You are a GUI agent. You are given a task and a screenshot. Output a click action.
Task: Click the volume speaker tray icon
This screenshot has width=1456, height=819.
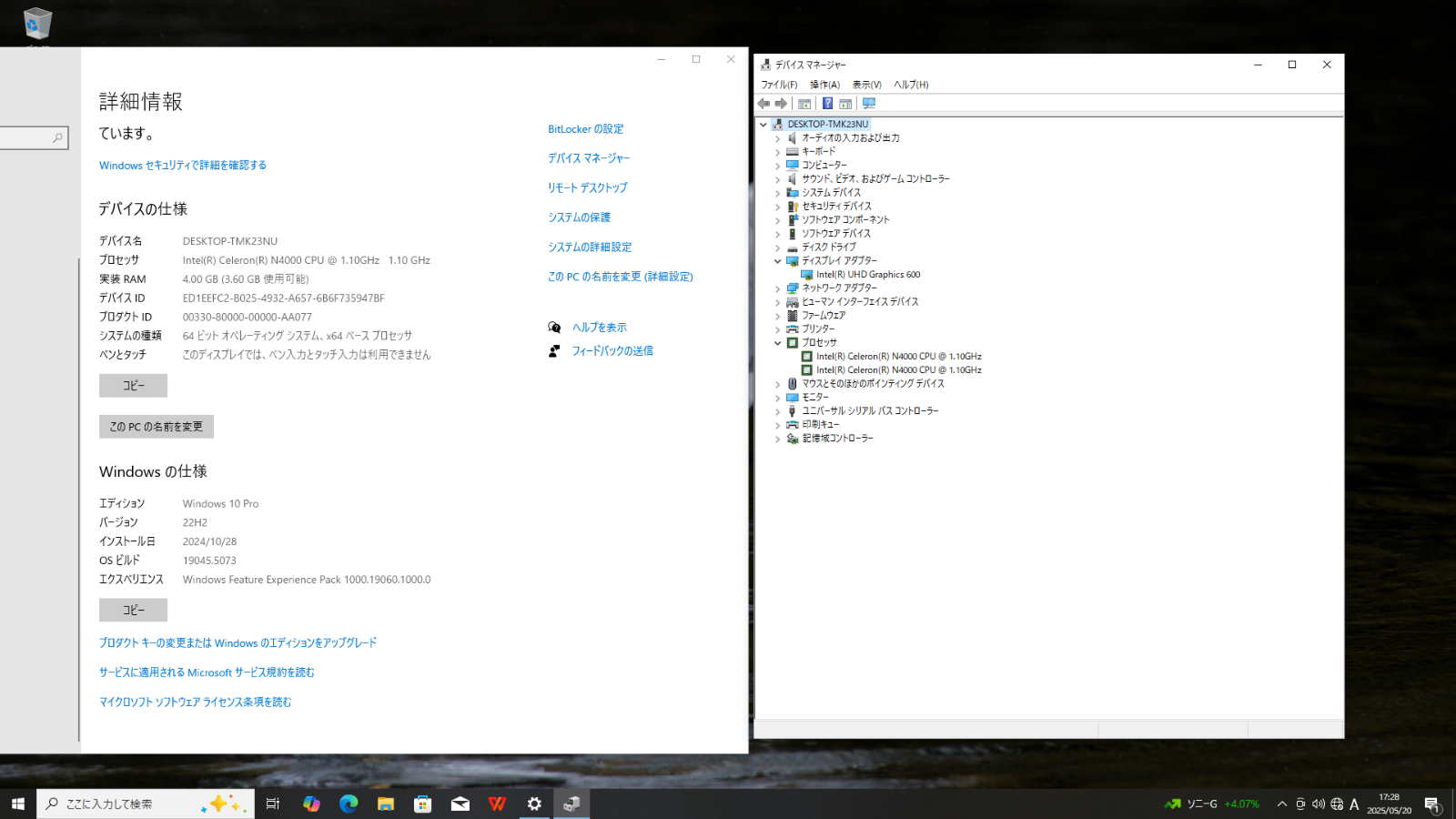(1319, 804)
